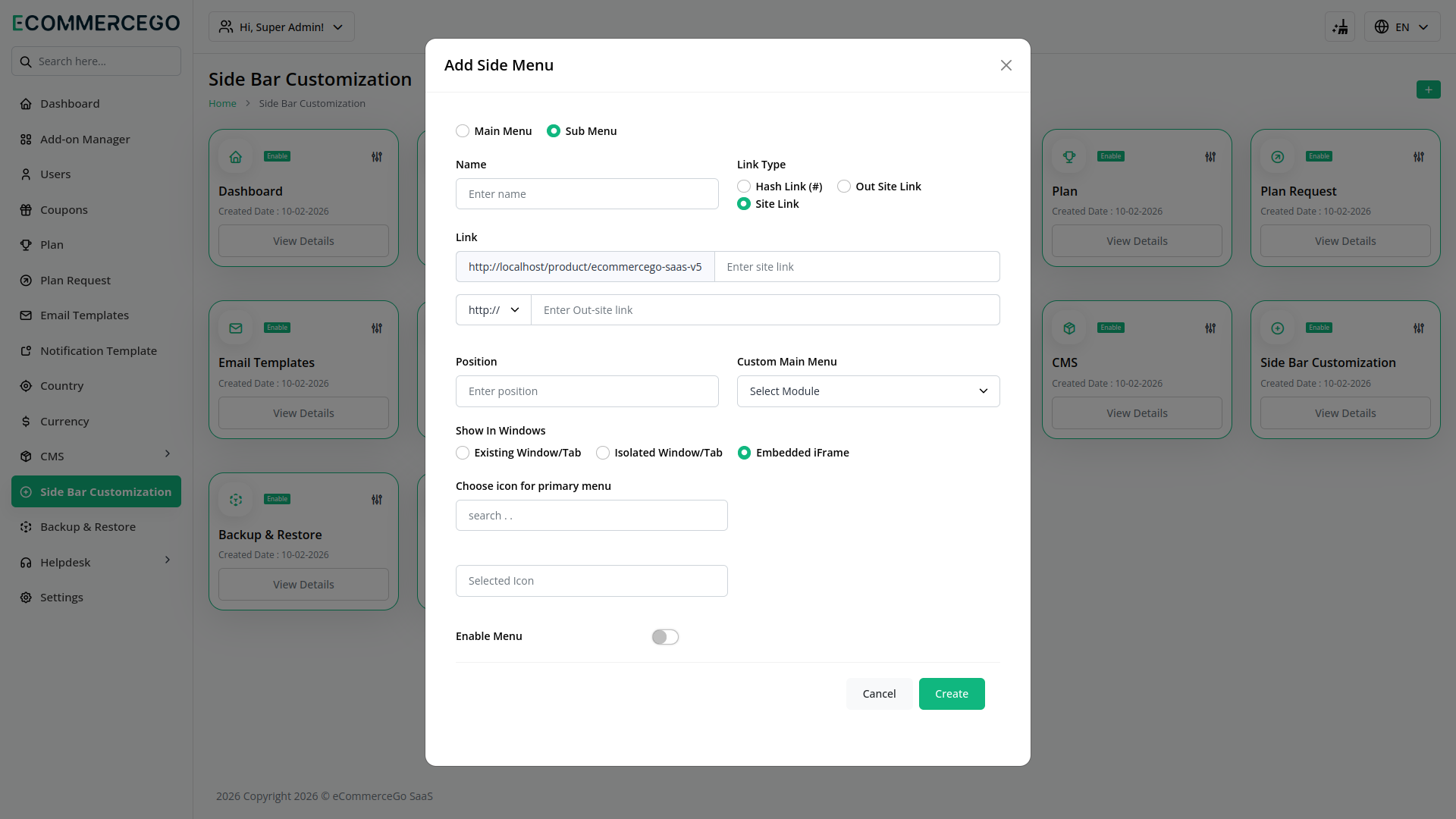Click the Users person icon in sidebar
Viewport: 1456px width, 819px height.
pyautogui.click(x=26, y=174)
